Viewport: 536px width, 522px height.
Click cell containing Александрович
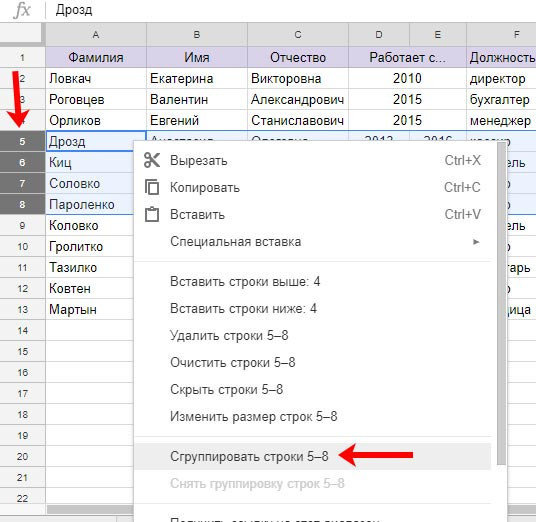[298, 99]
